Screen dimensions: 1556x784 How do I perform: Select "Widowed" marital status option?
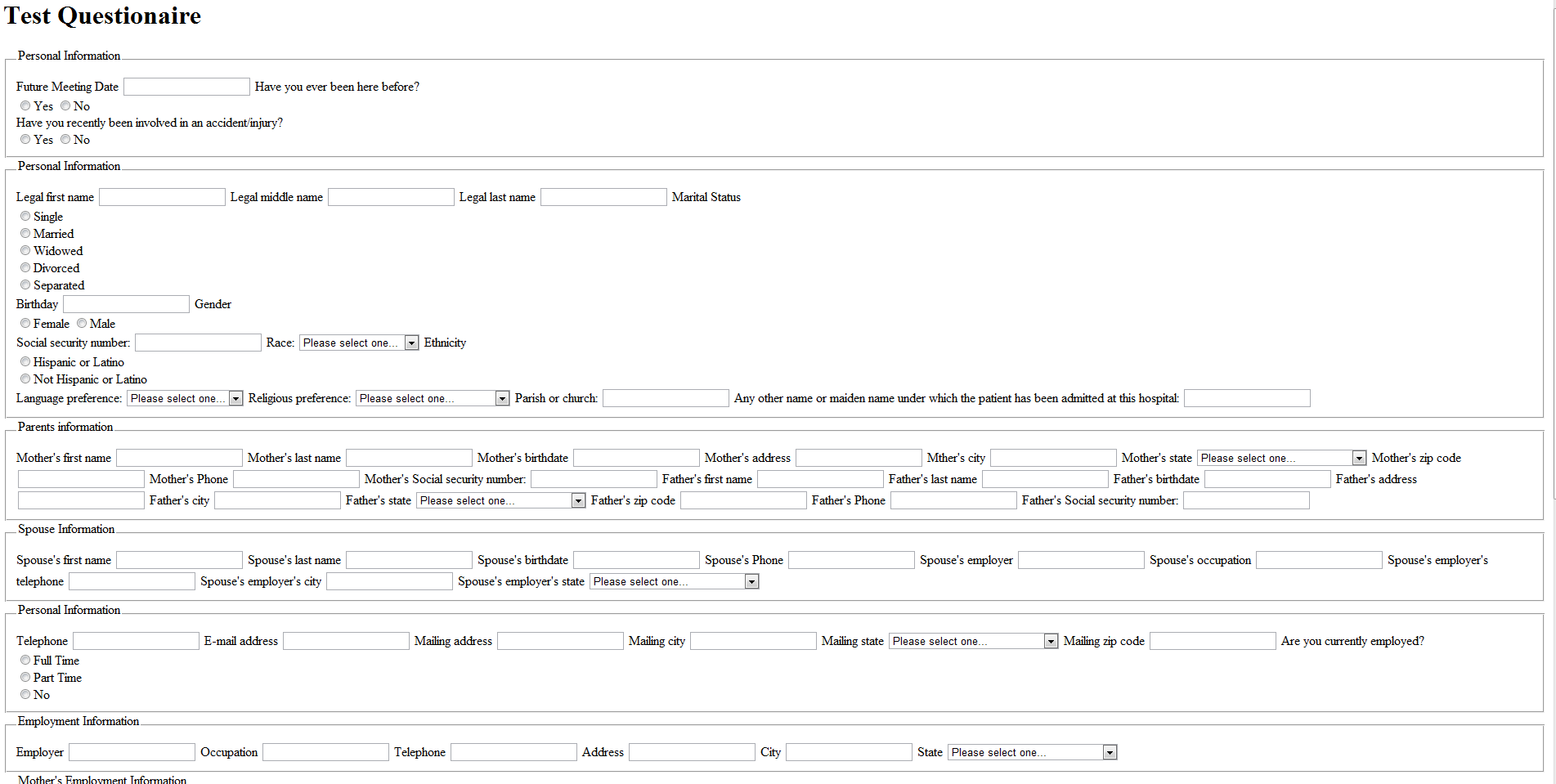[25, 250]
